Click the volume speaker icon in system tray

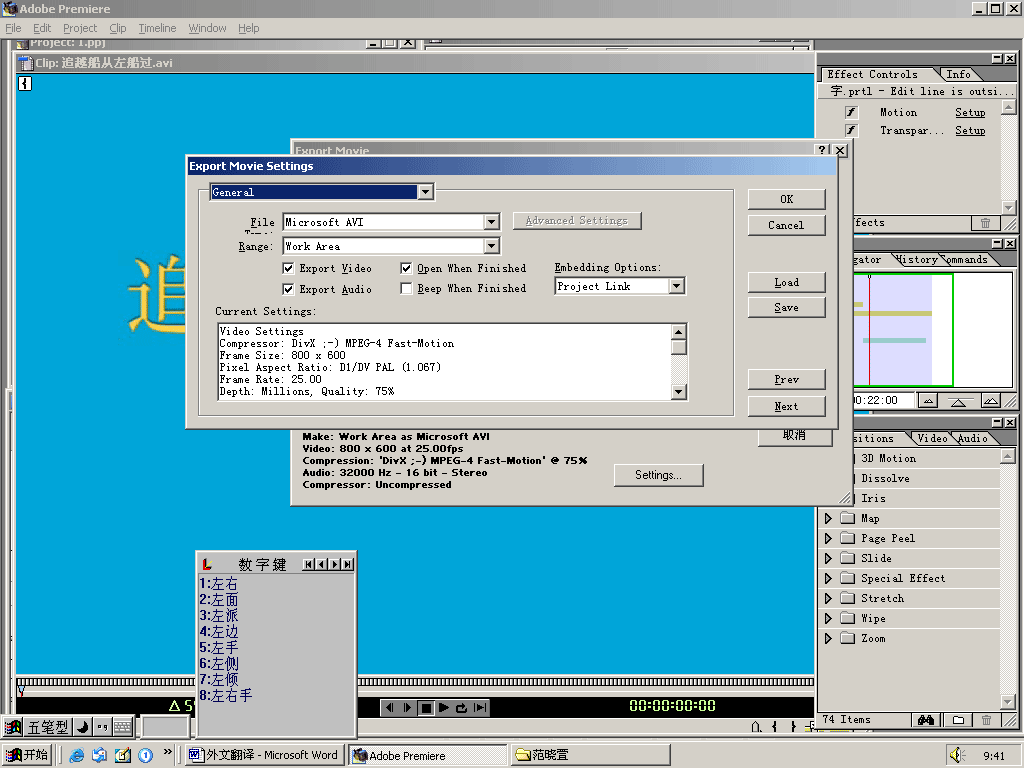(957, 756)
